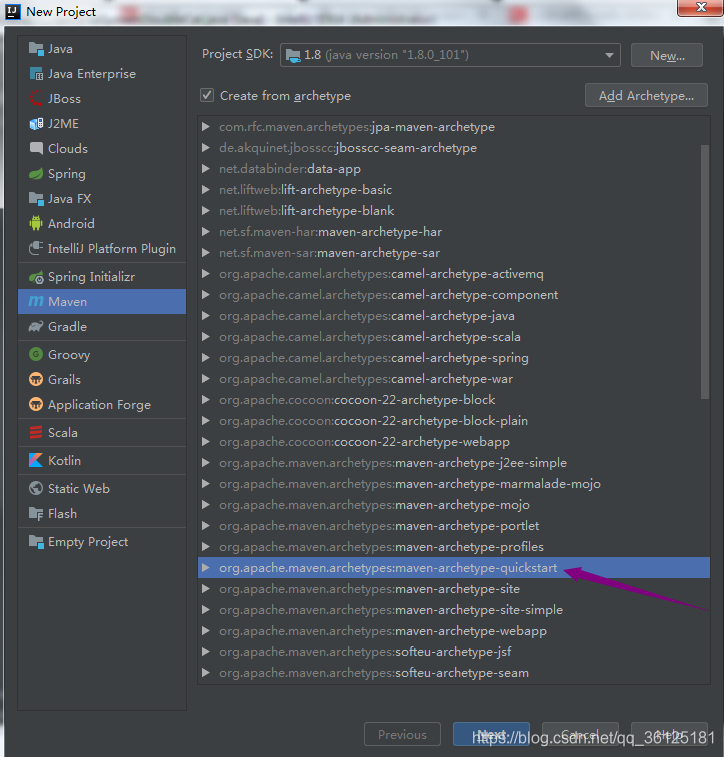Select softeu-archetype-jsf row
The height and width of the screenshot is (757, 724).
coord(454,652)
